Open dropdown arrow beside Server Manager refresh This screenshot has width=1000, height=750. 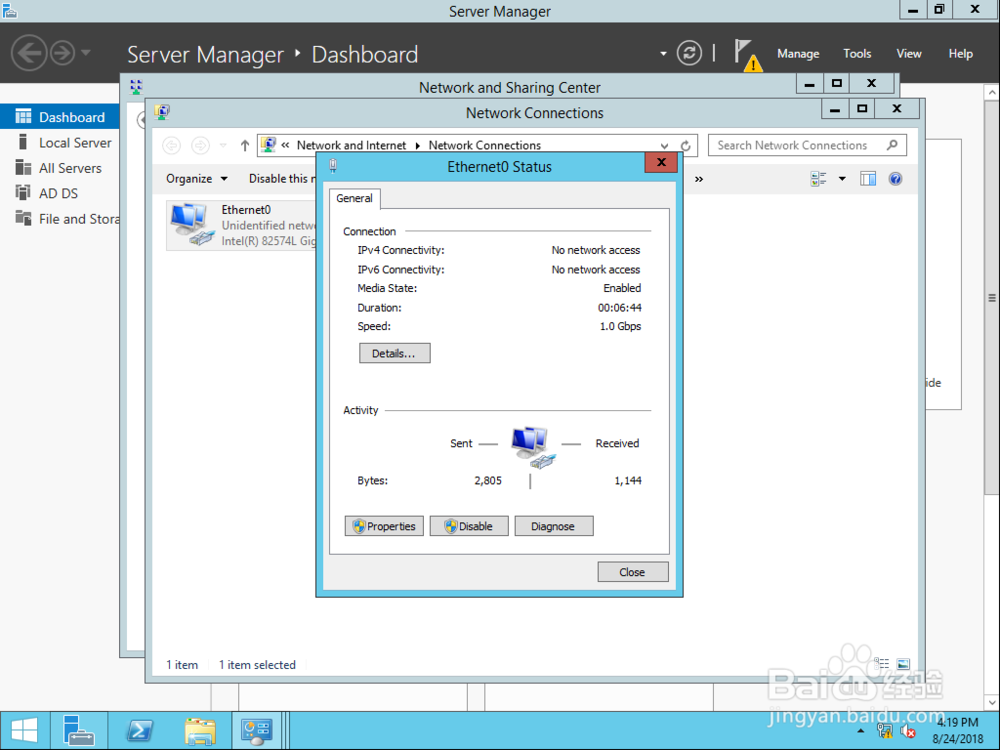coord(663,54)
